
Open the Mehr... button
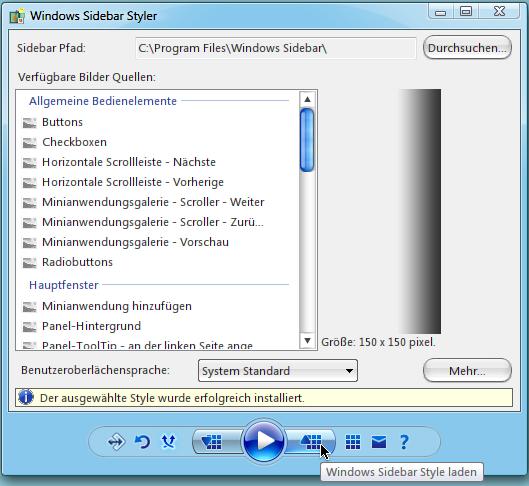click(467, 370)
